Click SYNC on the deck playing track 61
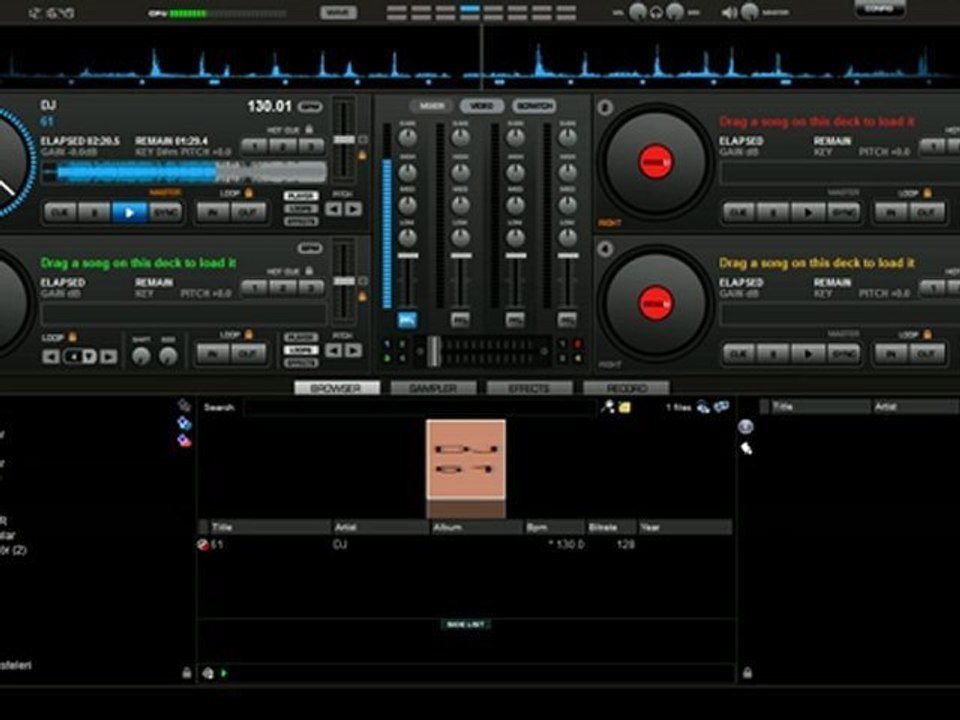Screen dimensions: 960x720 (165, 212)
